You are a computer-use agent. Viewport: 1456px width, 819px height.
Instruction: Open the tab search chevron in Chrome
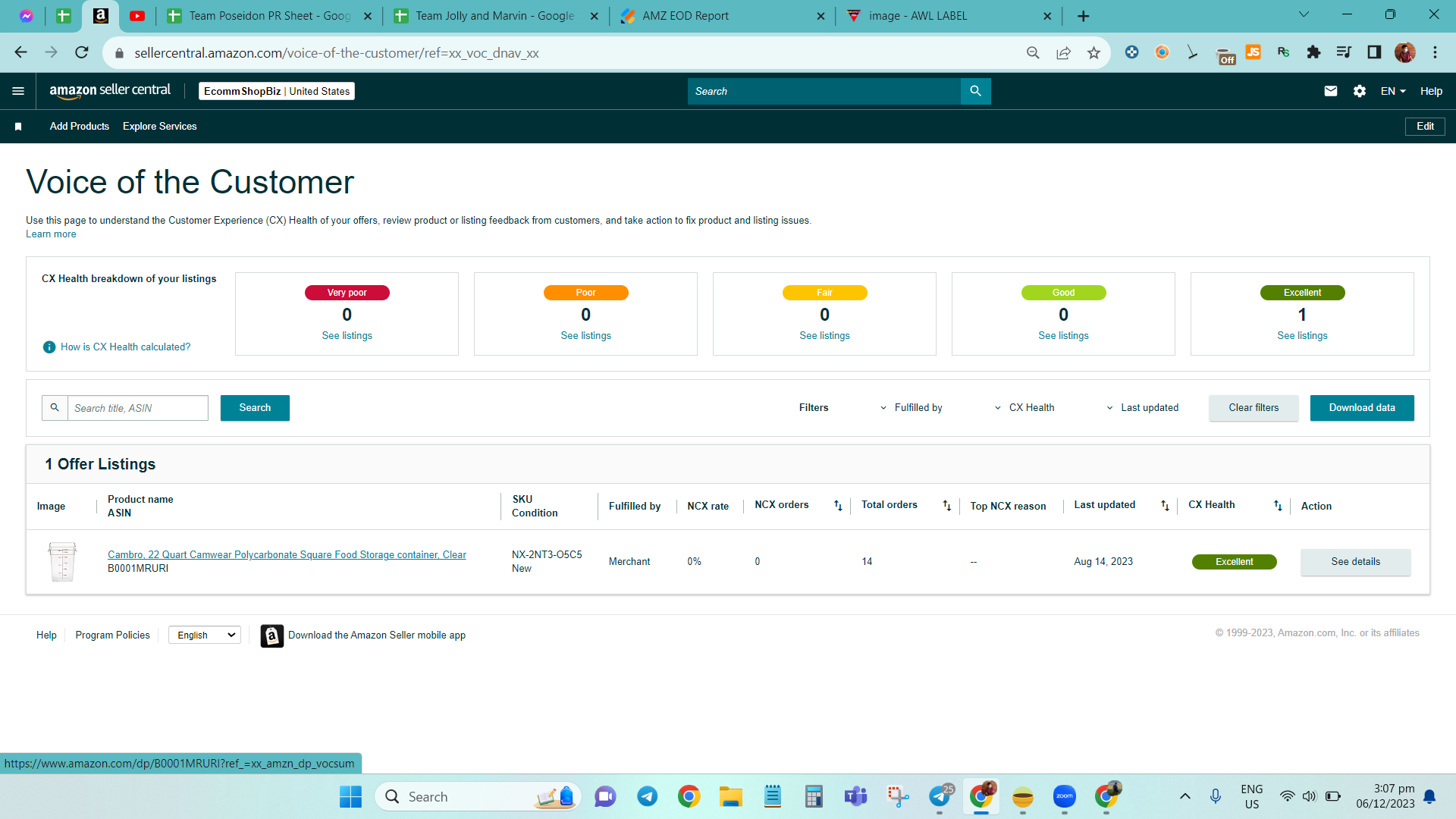coord(1304,14)
